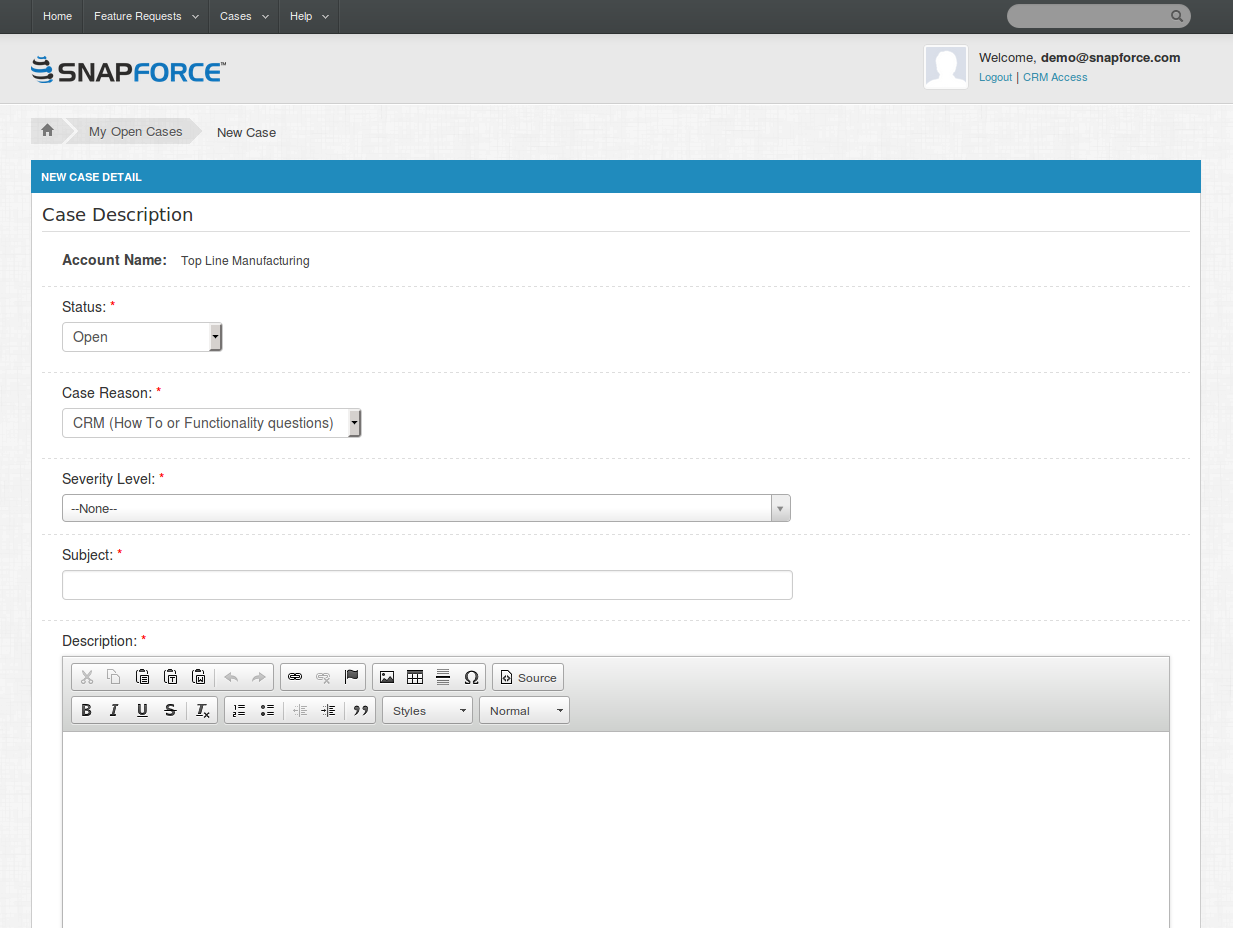Open the Severity Level dropdown
Viewport: 1233px width, 928px height.
(x=426, y=508)
